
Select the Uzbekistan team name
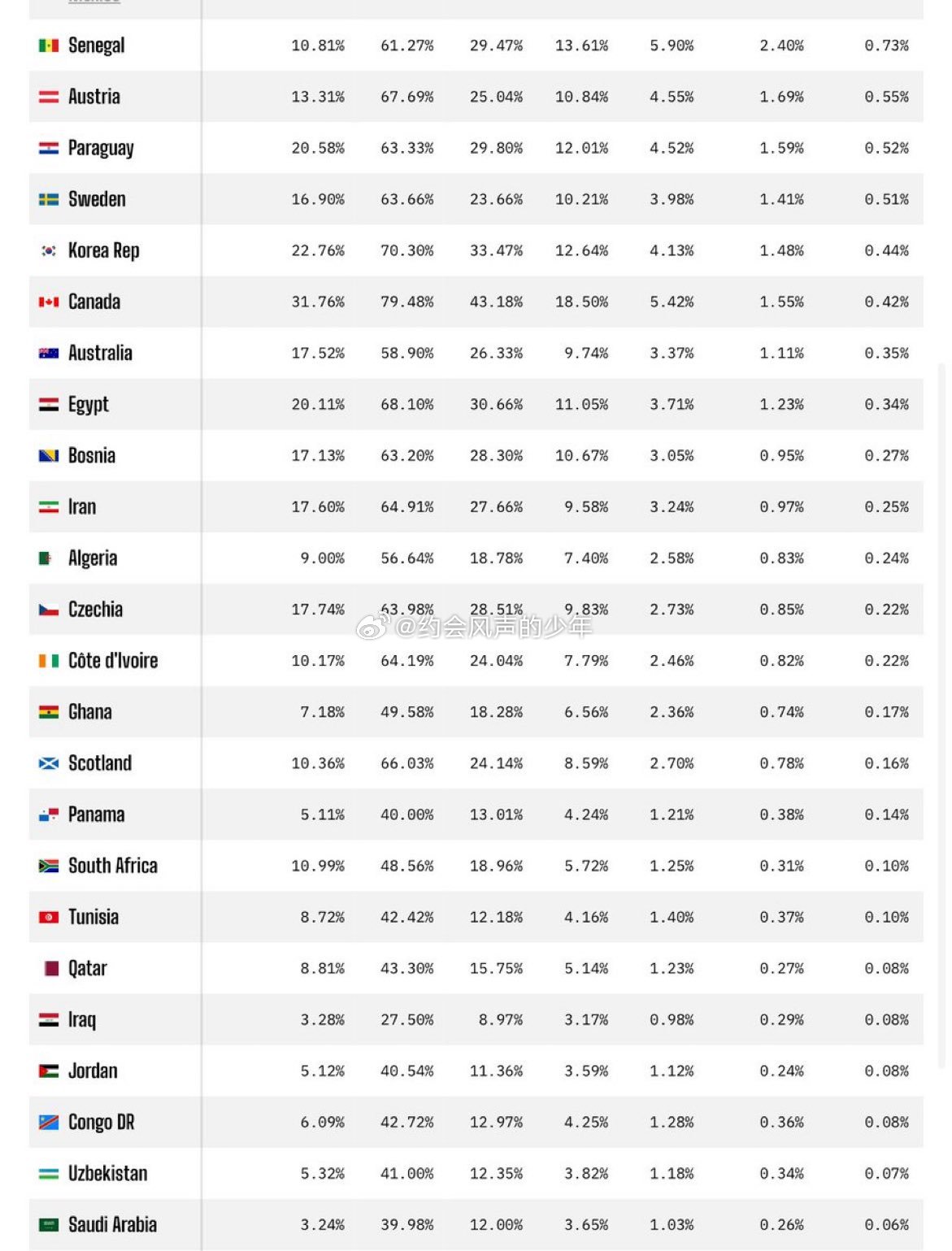coord(108,1173)
